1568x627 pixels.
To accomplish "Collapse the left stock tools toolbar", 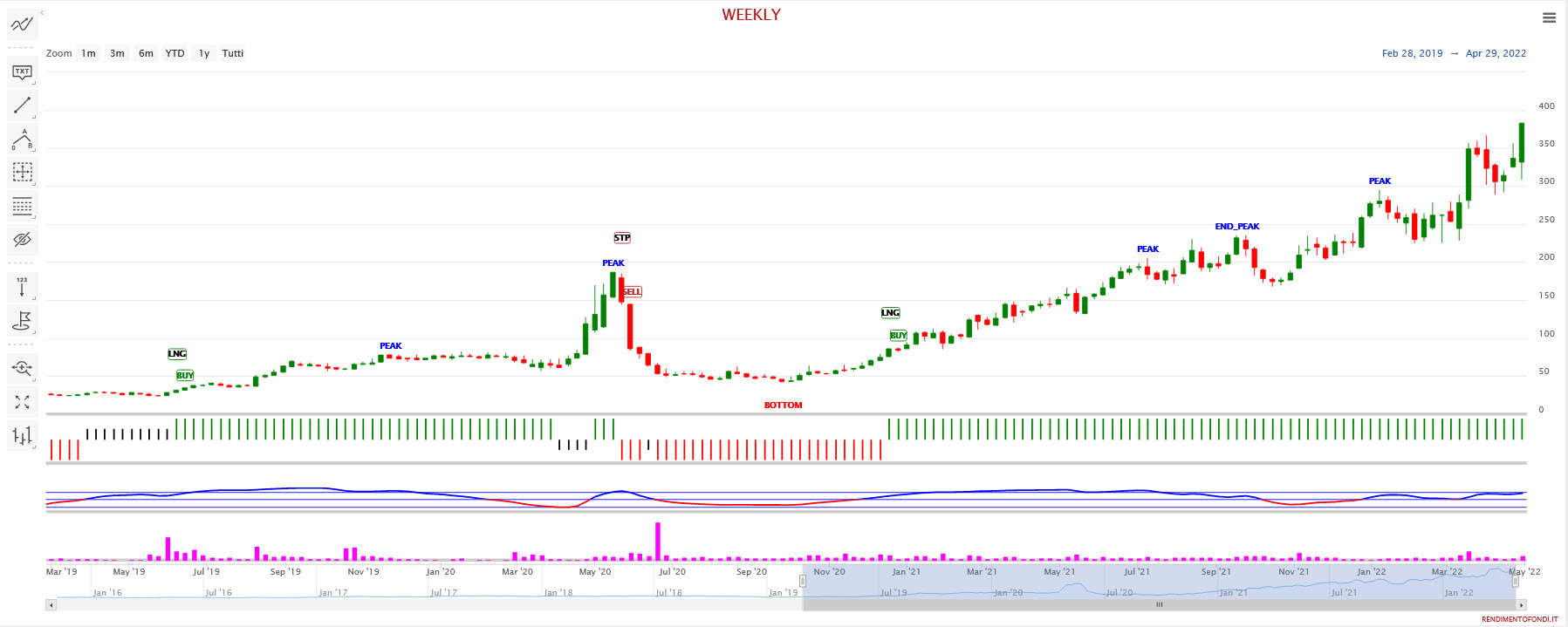I will coord(42,12).
